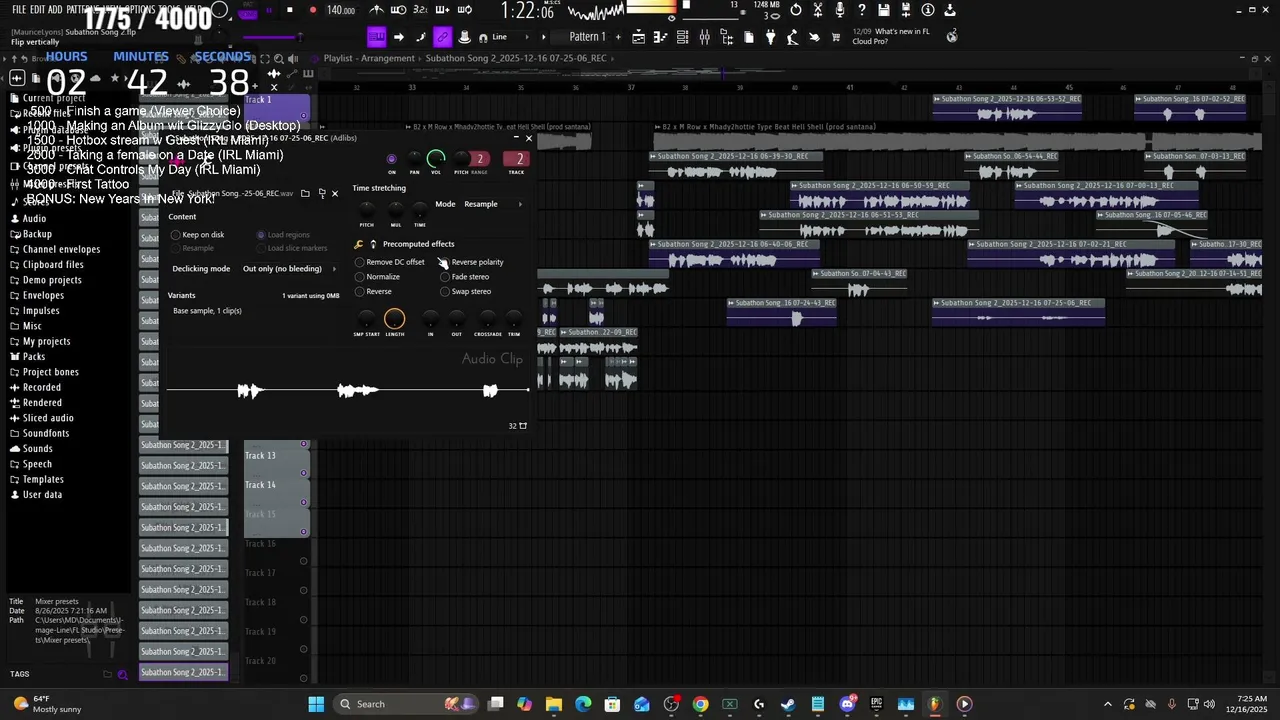This screenshot has width=1280, height=720.
Task: Click the orange LENGTH knob
Action: 394,319
